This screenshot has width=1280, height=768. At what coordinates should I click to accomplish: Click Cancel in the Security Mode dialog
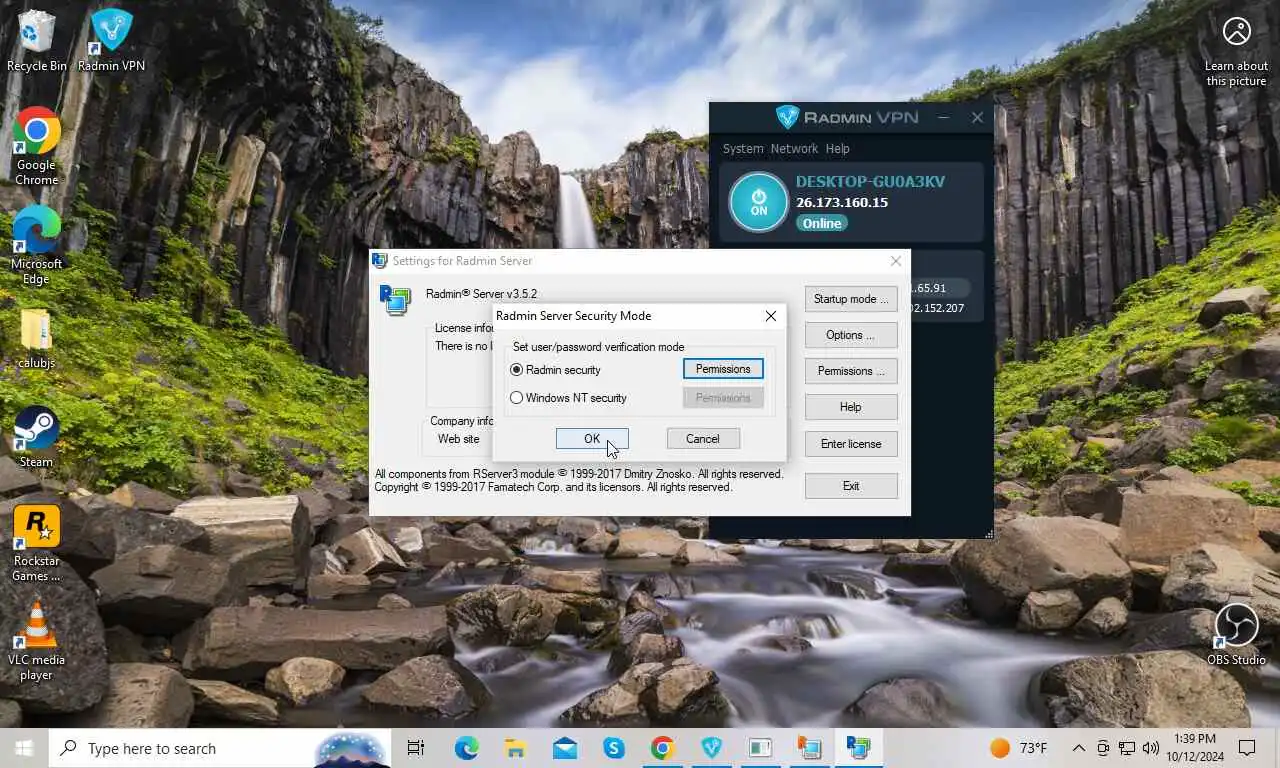[x=703, y=439]
